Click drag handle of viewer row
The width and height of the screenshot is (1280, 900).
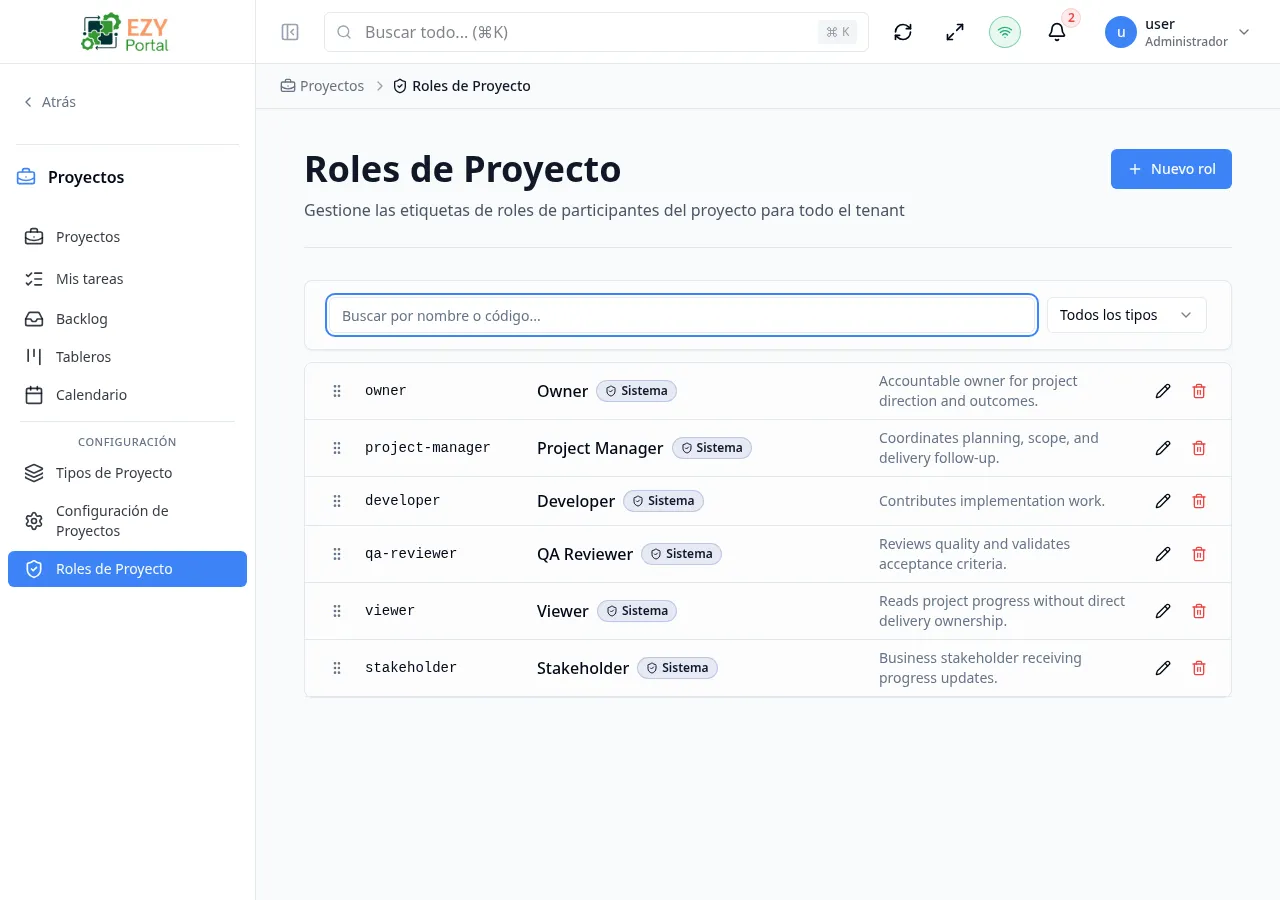point(337,611)
